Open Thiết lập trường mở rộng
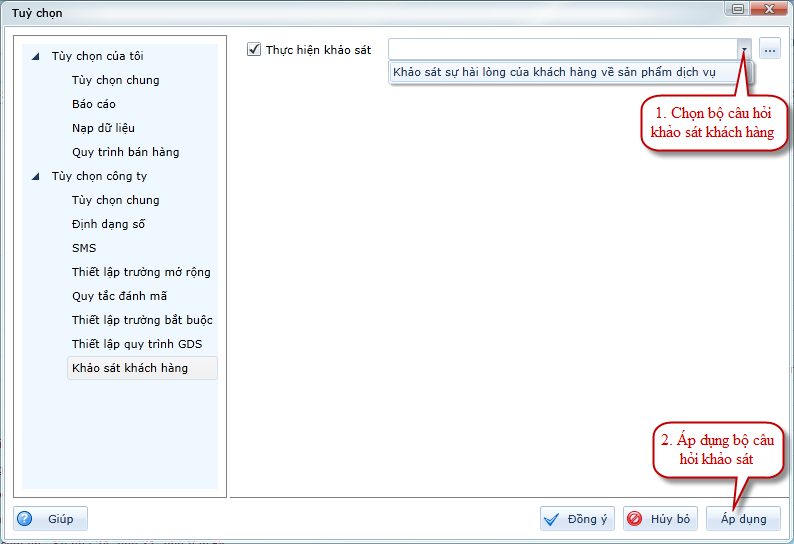The height and width of the screenshot is (544, 794). (141, 272)
